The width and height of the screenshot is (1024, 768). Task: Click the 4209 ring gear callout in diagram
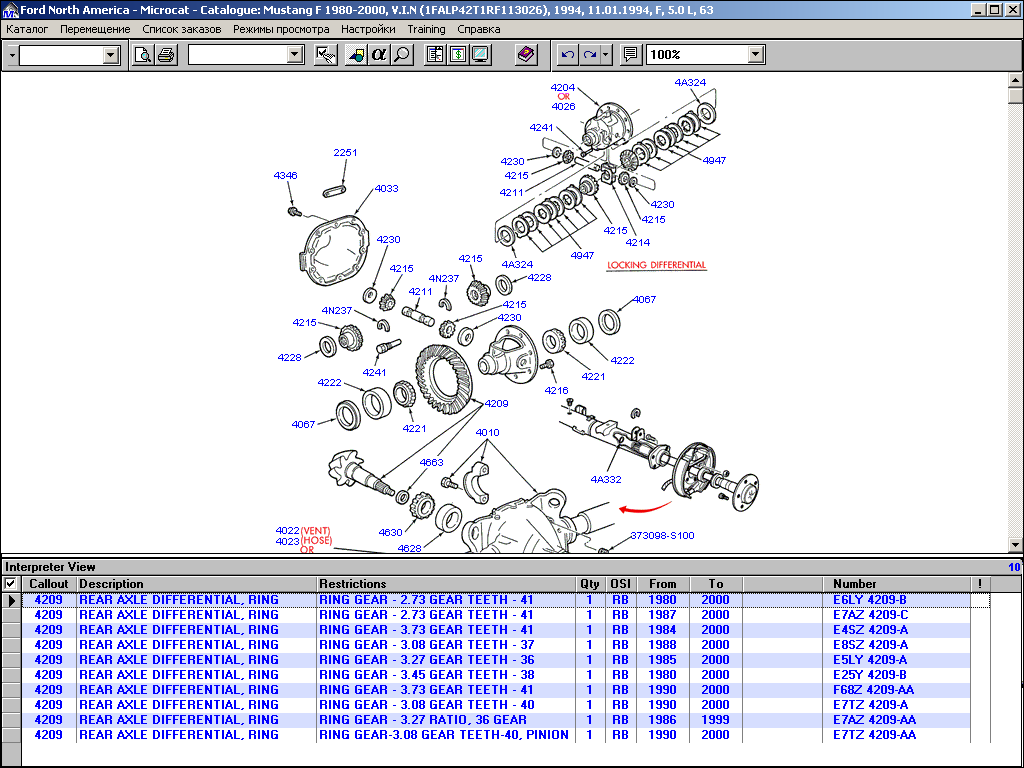click(x=496, y=404)
